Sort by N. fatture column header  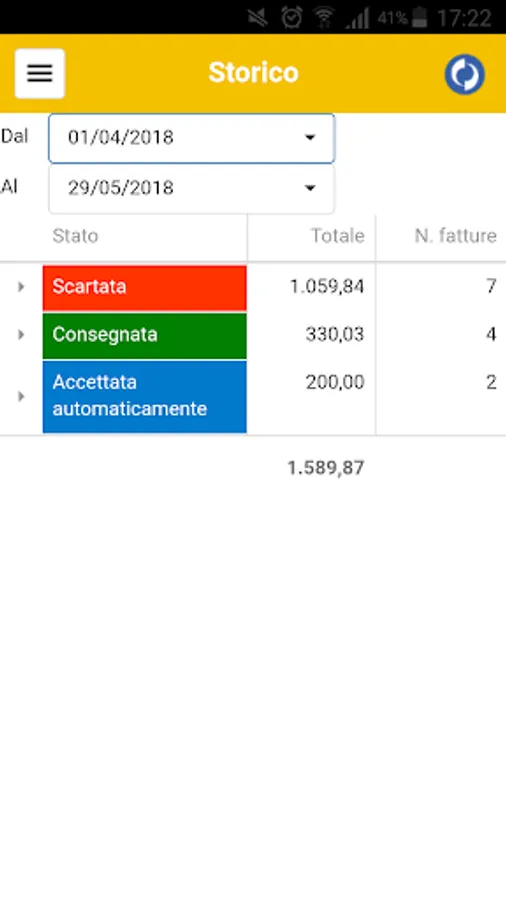pos(456,236)
